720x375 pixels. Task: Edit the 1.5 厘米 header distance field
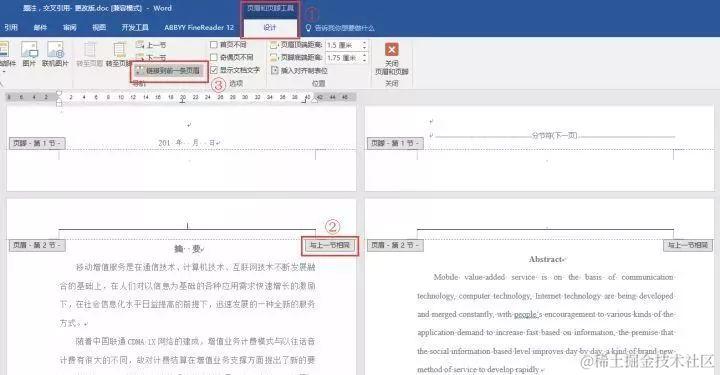[343, 45]
